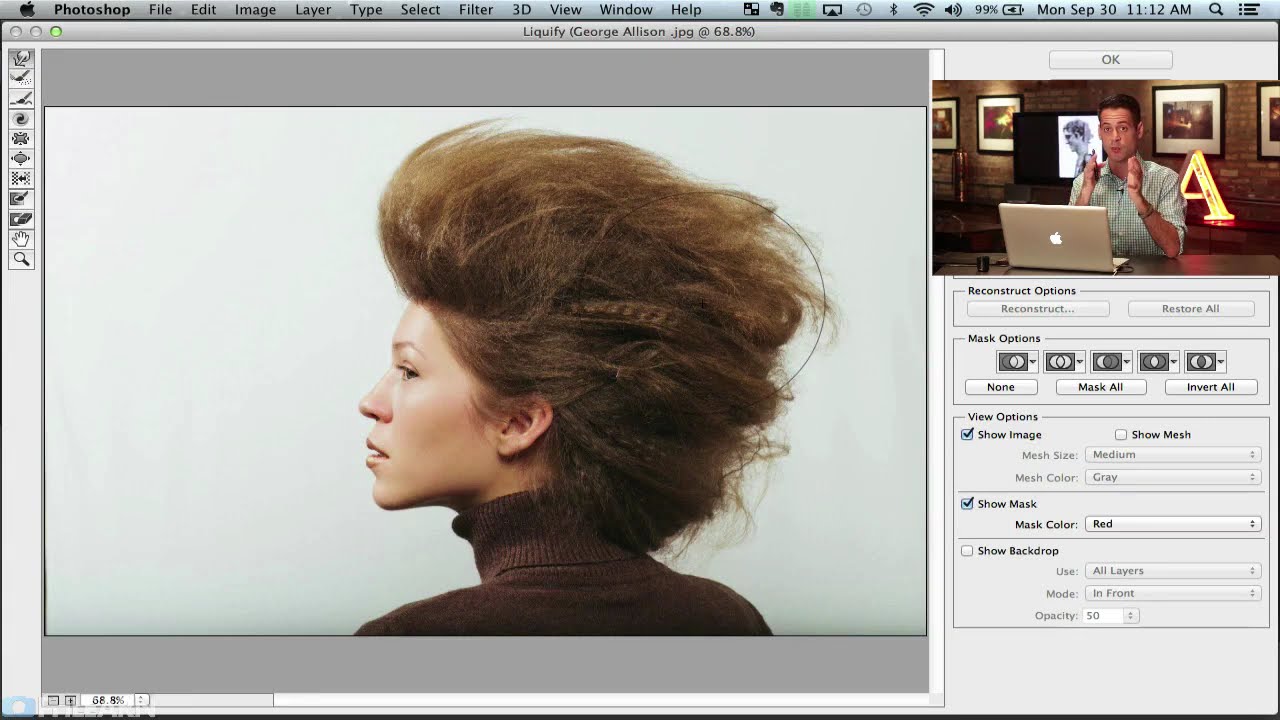
Task: Uncheck the Show Mask checkbox
Action: point(967,504)
